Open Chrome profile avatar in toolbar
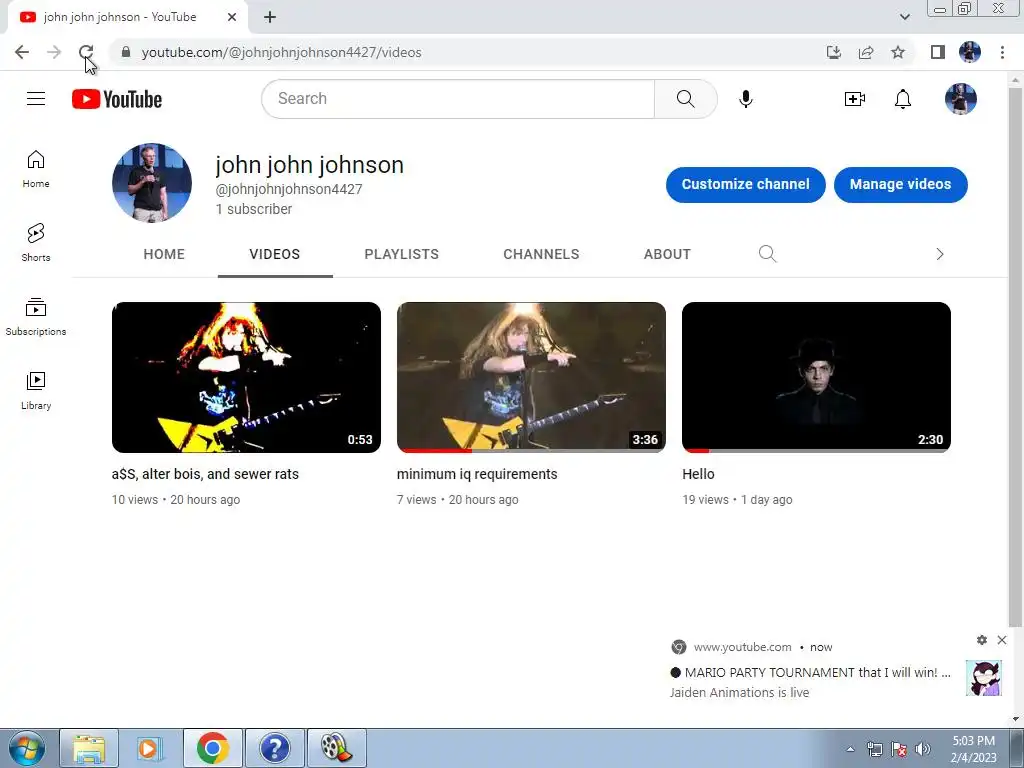The image size is (1024, 768). (x=970, y=52)
